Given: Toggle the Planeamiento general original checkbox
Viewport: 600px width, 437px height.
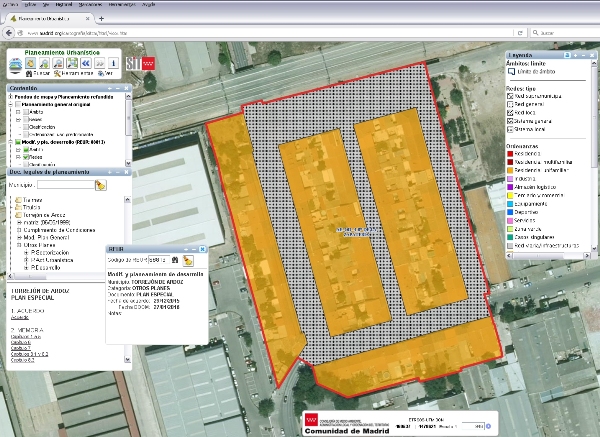Looking at the screenshot, I should point(18,104).
